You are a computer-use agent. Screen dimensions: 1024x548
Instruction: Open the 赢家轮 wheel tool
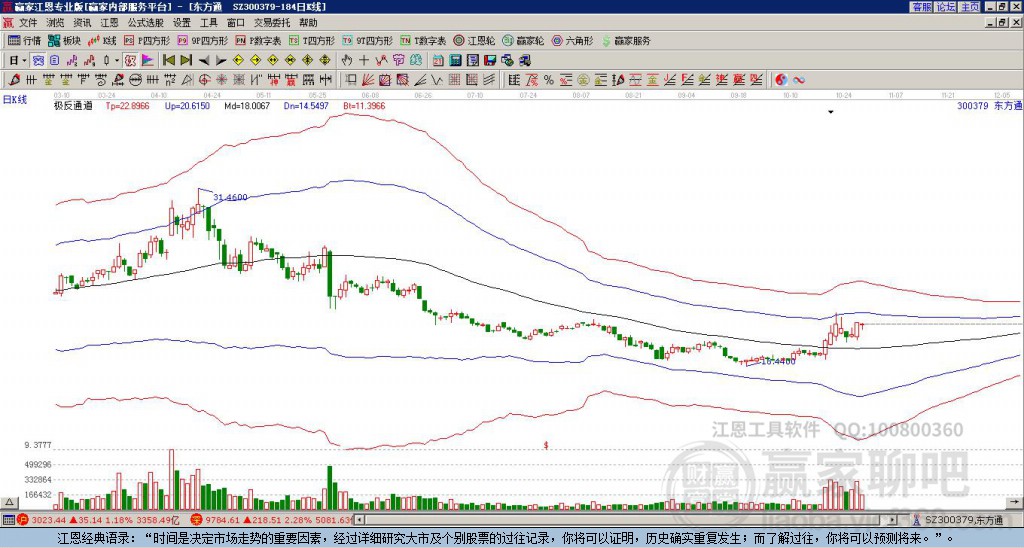[523, 40]
